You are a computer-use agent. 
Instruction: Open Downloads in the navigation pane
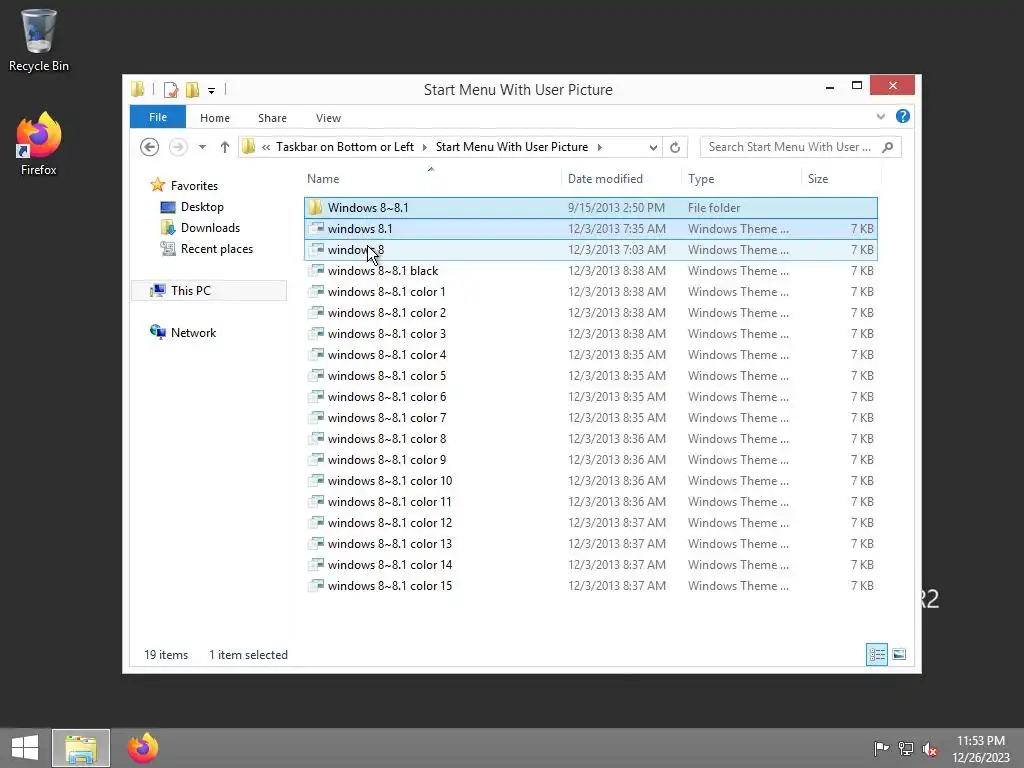[x=210, y=228]
